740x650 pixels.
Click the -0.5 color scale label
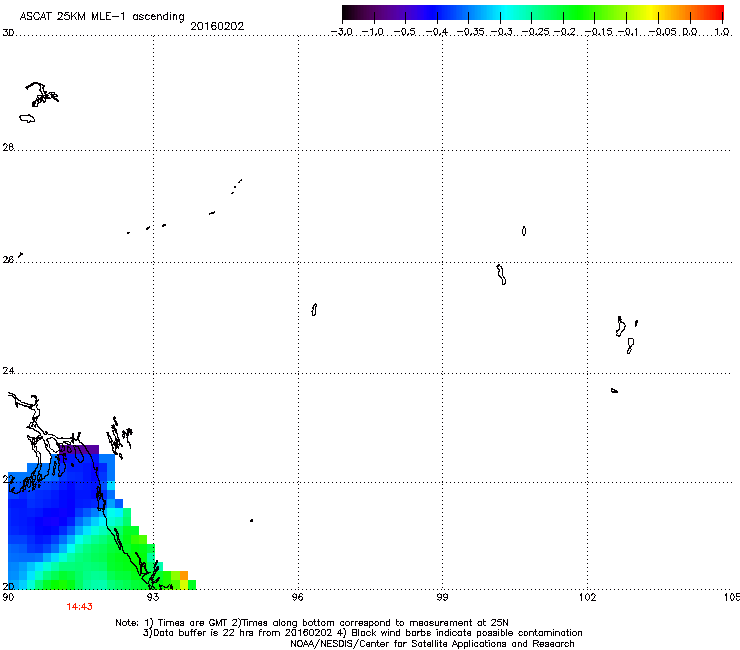405,32
